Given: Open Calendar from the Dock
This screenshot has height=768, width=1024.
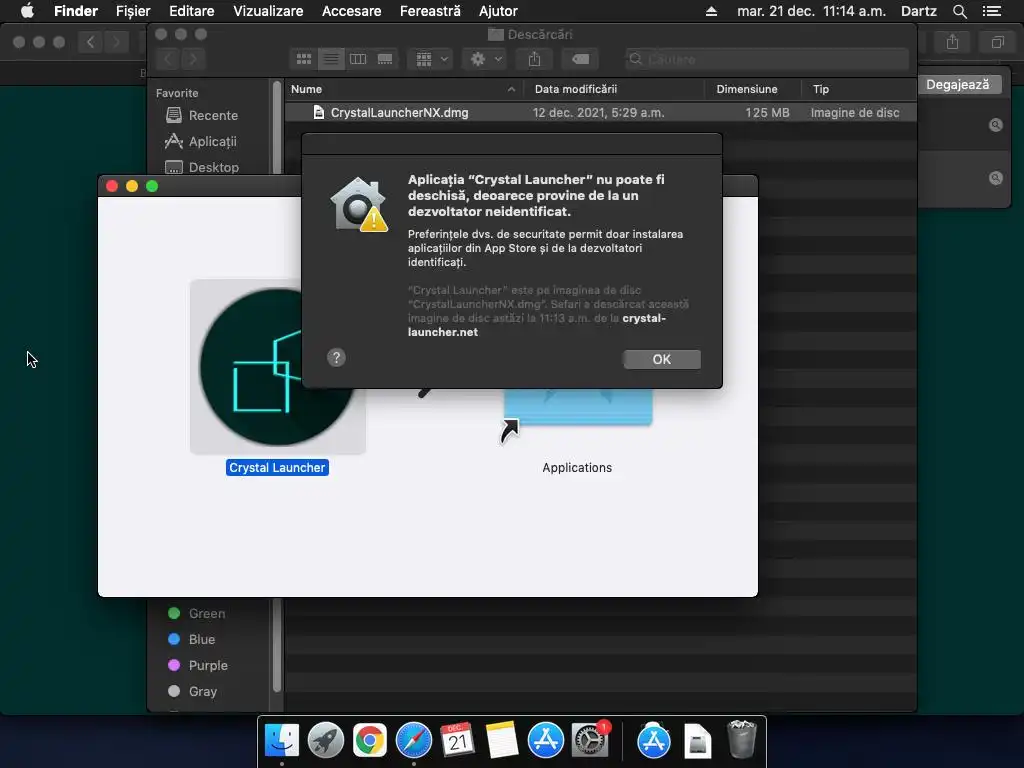Looking at the screenshot, I should (x=457, y=741).
